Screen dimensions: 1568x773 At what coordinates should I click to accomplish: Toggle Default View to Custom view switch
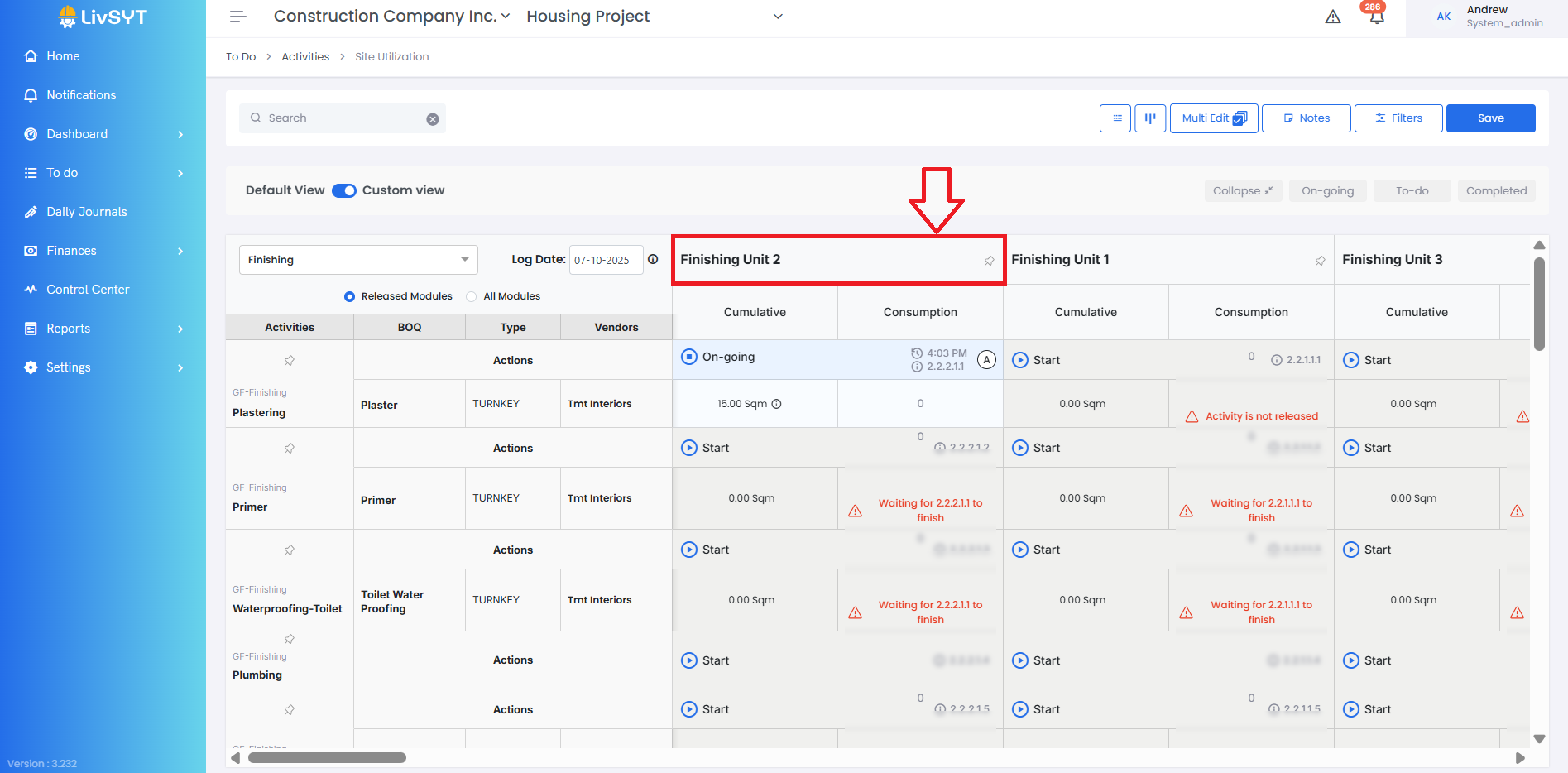tap(343, 190)
